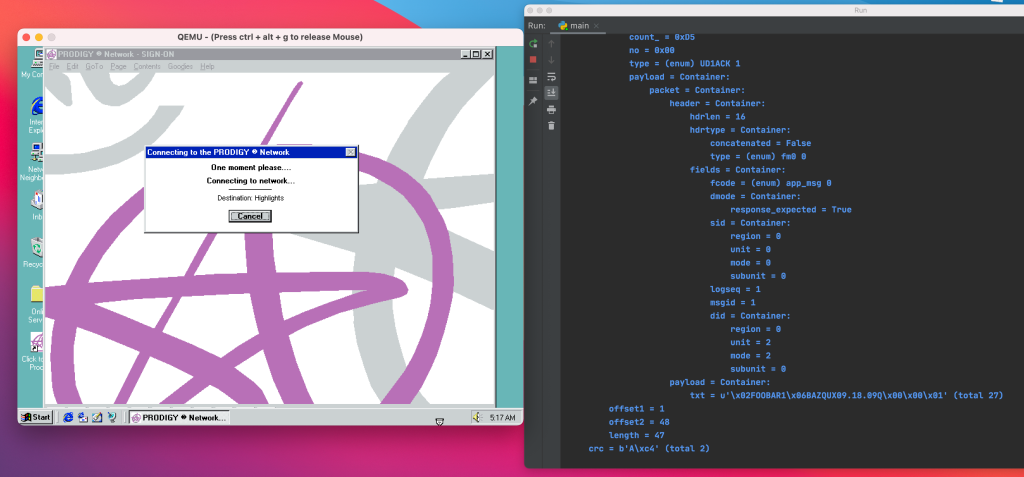
Task: Open the Contents menu in PRODIGY
Action: point(147,67)
